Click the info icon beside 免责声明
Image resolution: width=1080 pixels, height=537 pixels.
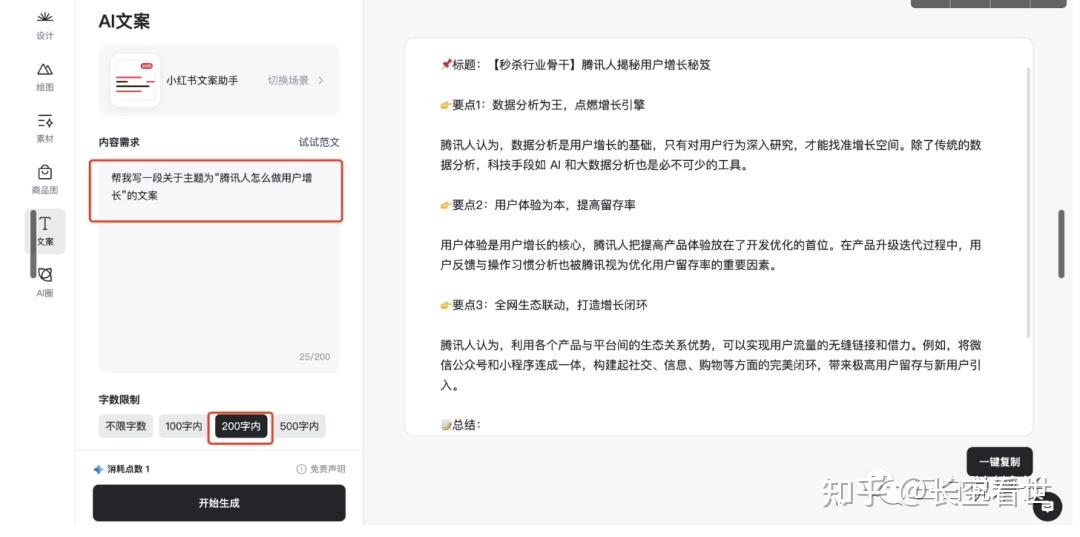[x=301, y=470]
